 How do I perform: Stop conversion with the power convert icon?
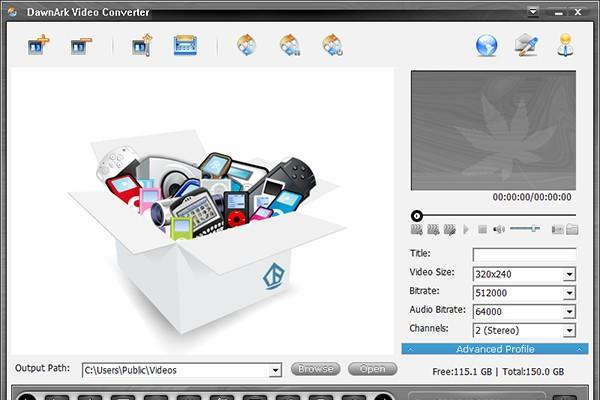click(x=333, y=45)
